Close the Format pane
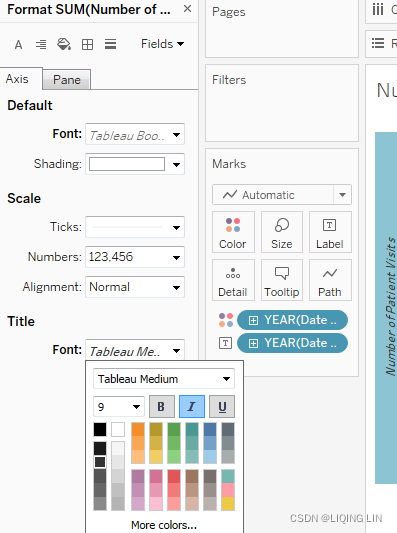Screen dimensions: 397x533 pos(187,9)
